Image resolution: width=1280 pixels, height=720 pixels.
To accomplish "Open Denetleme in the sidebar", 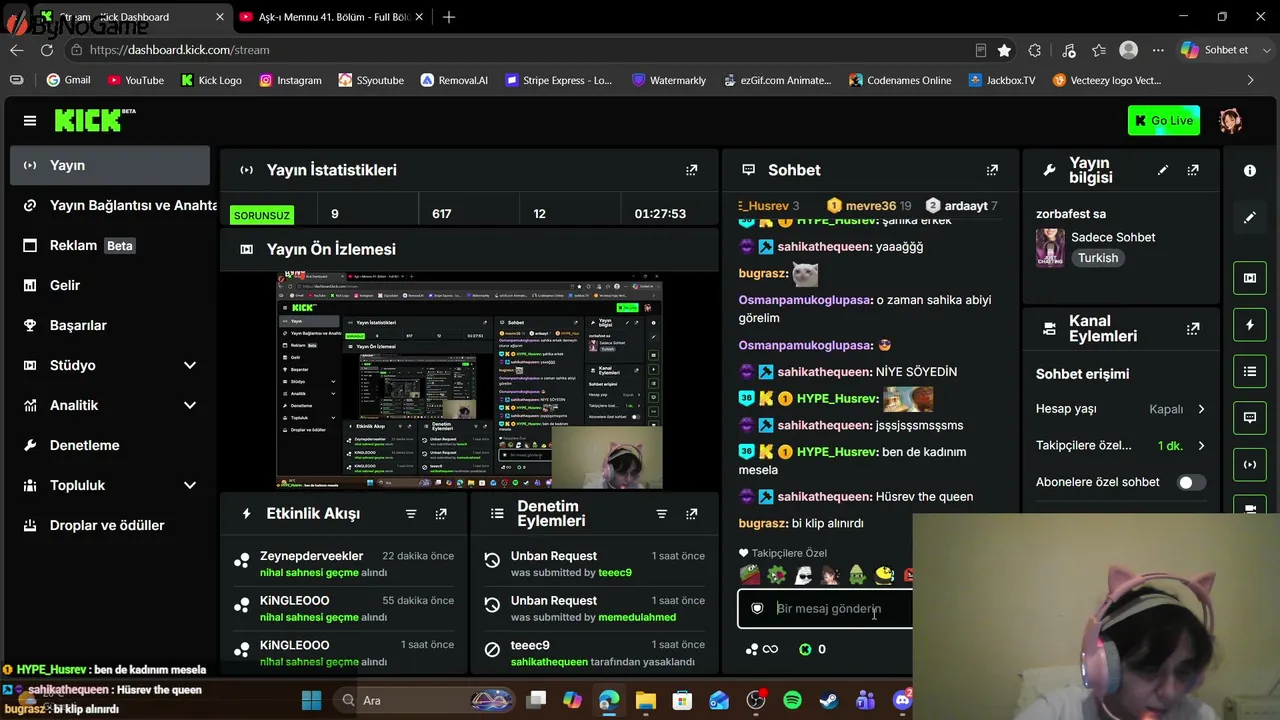I will pyautogui.click(x=110, y=445).
